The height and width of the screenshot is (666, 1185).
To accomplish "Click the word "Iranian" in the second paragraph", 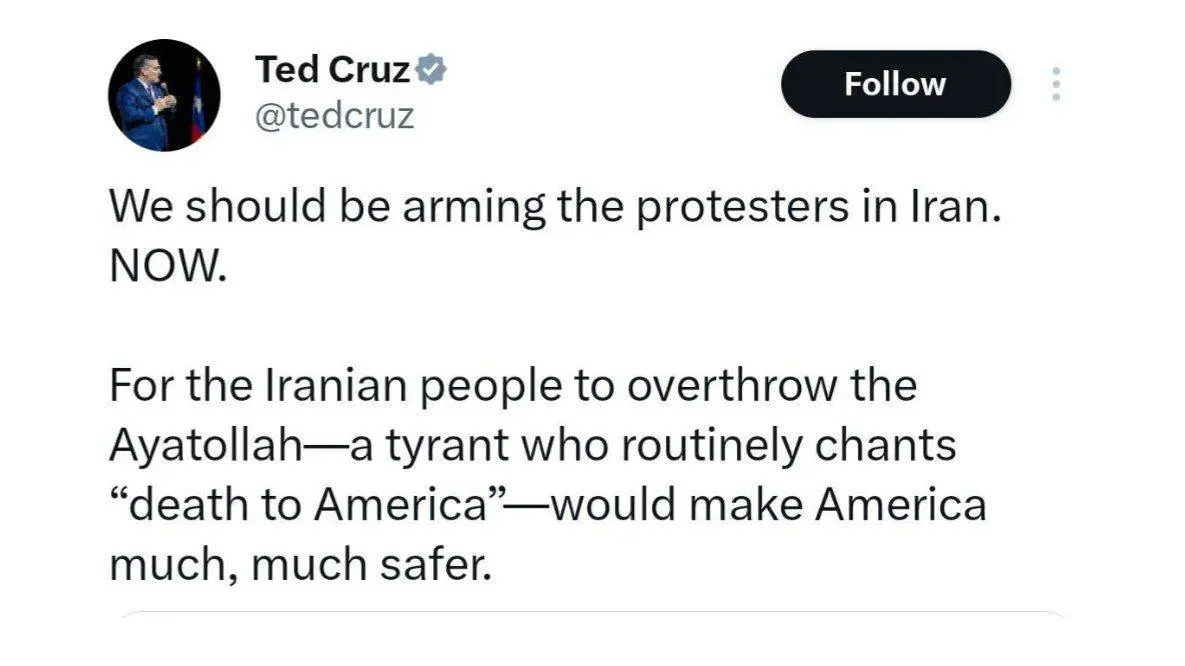I will coord(323,385).
